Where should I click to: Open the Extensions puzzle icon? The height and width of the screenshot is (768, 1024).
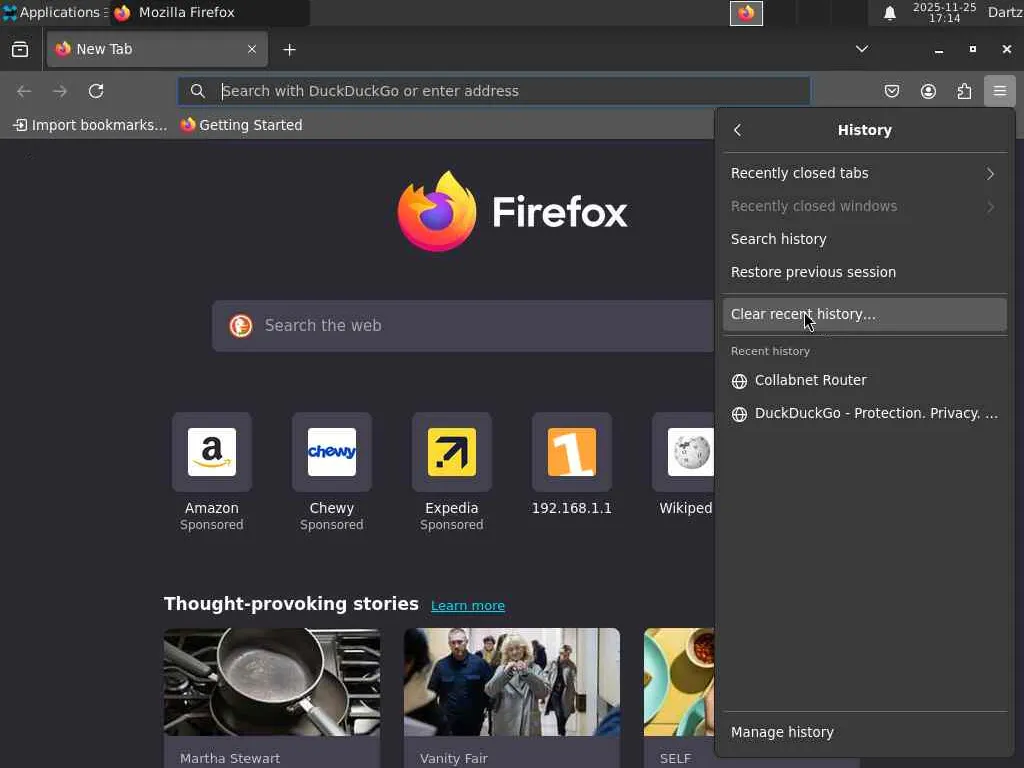pyautogui.click(x=964, y=91)
